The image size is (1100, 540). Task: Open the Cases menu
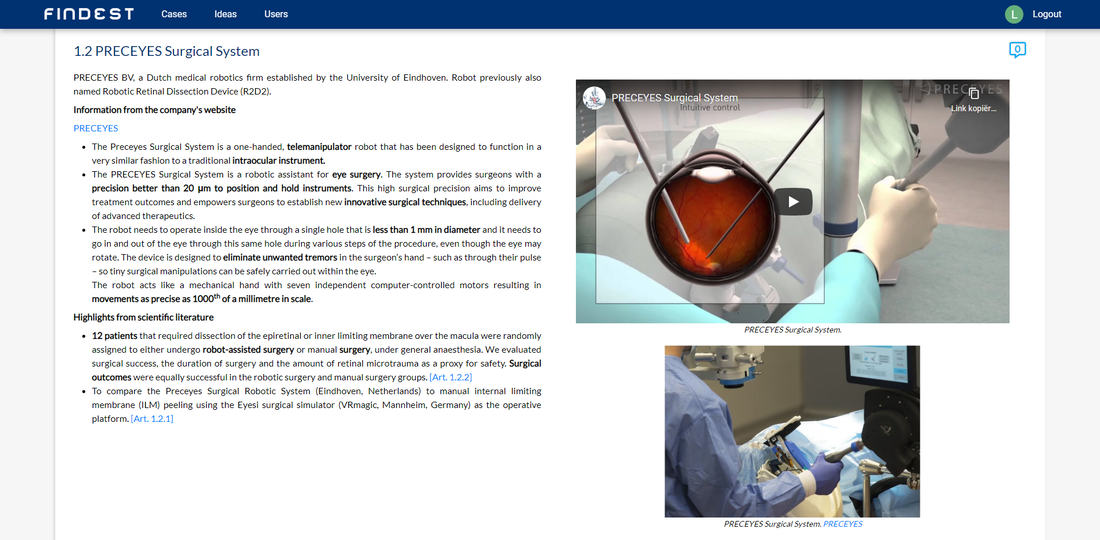coord(174,14)
